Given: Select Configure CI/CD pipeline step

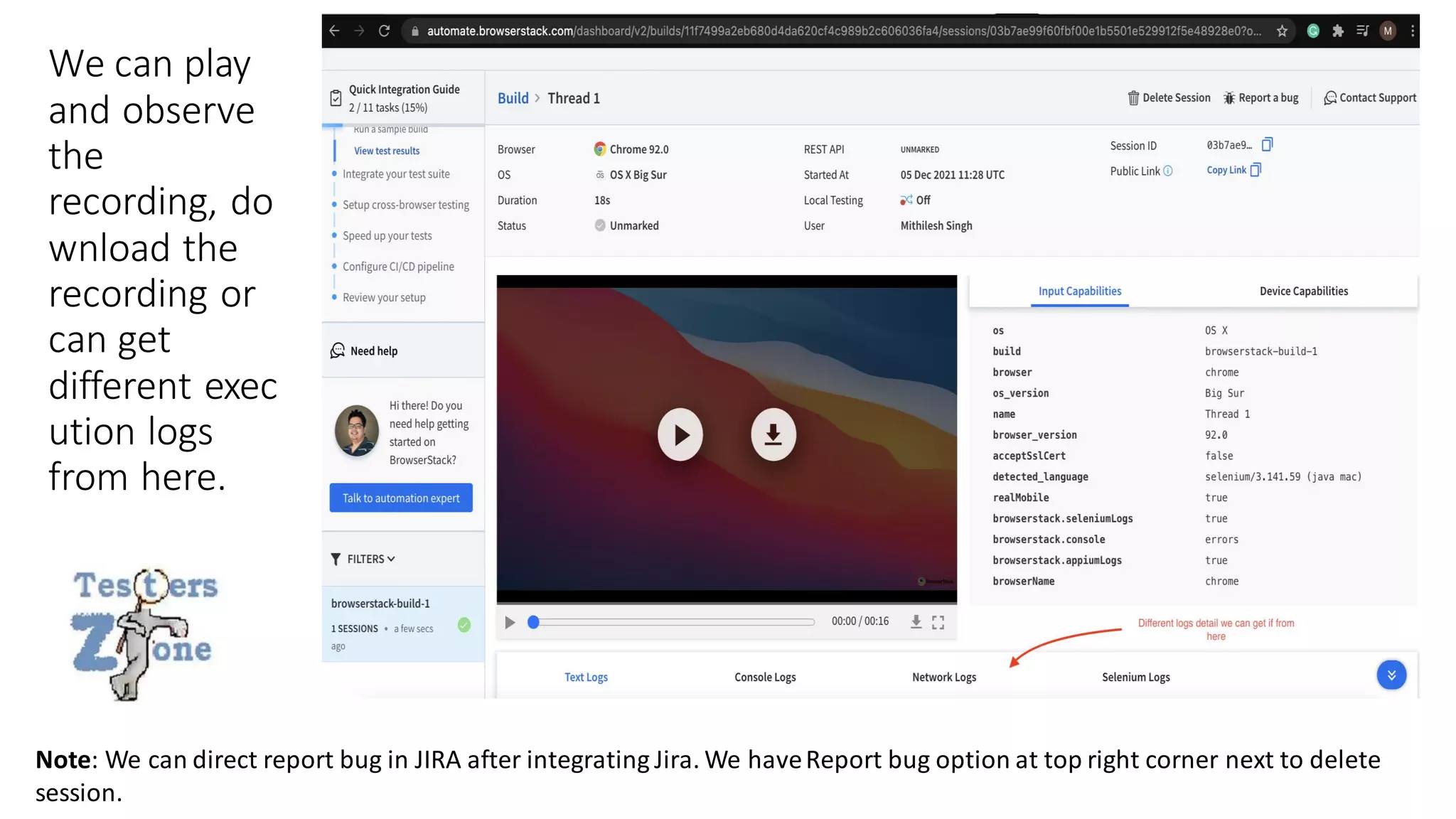Looking at the screenshot, I should point(398,267).
